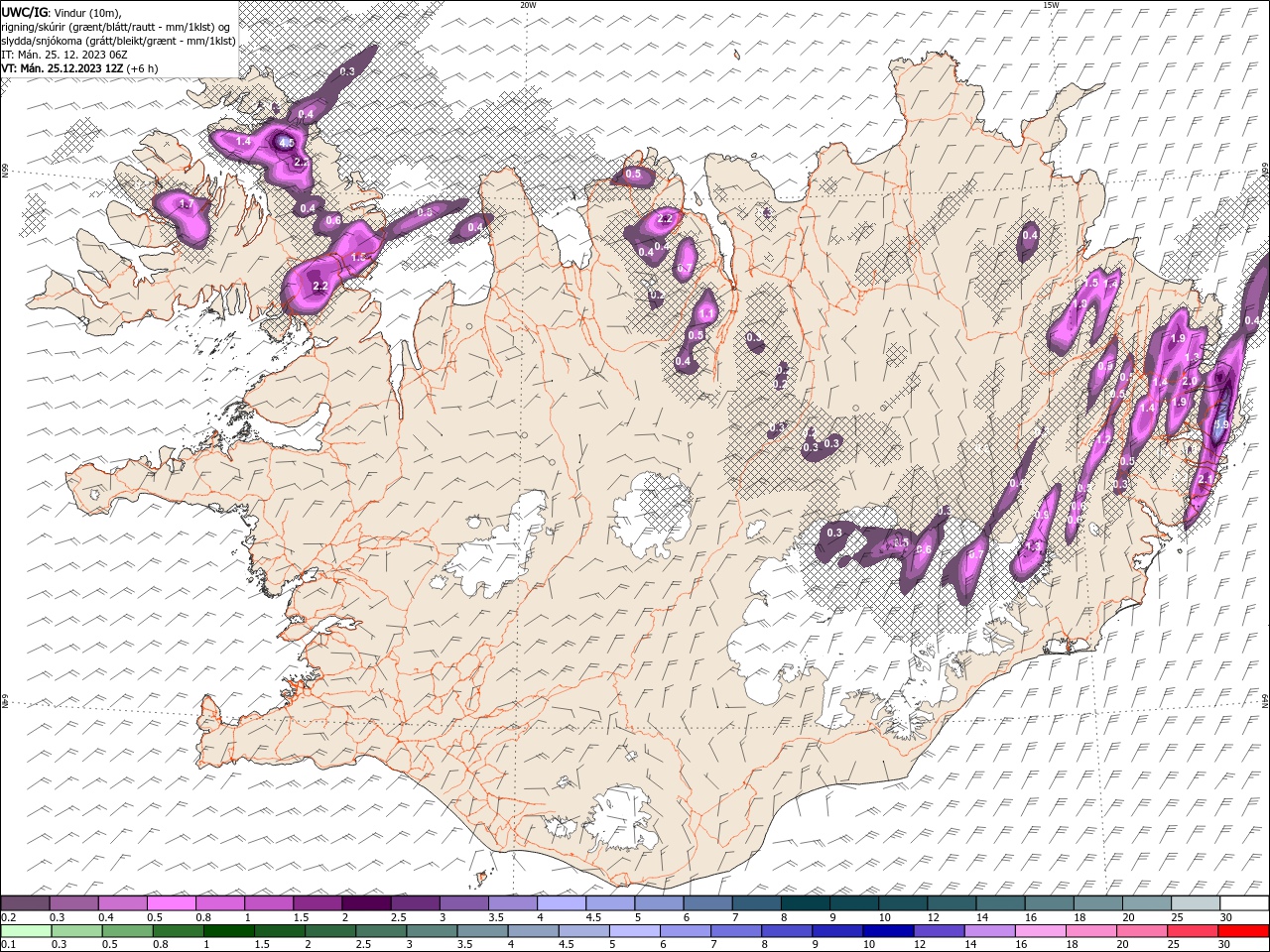Click the '20W' longitude label

point(528,5)
